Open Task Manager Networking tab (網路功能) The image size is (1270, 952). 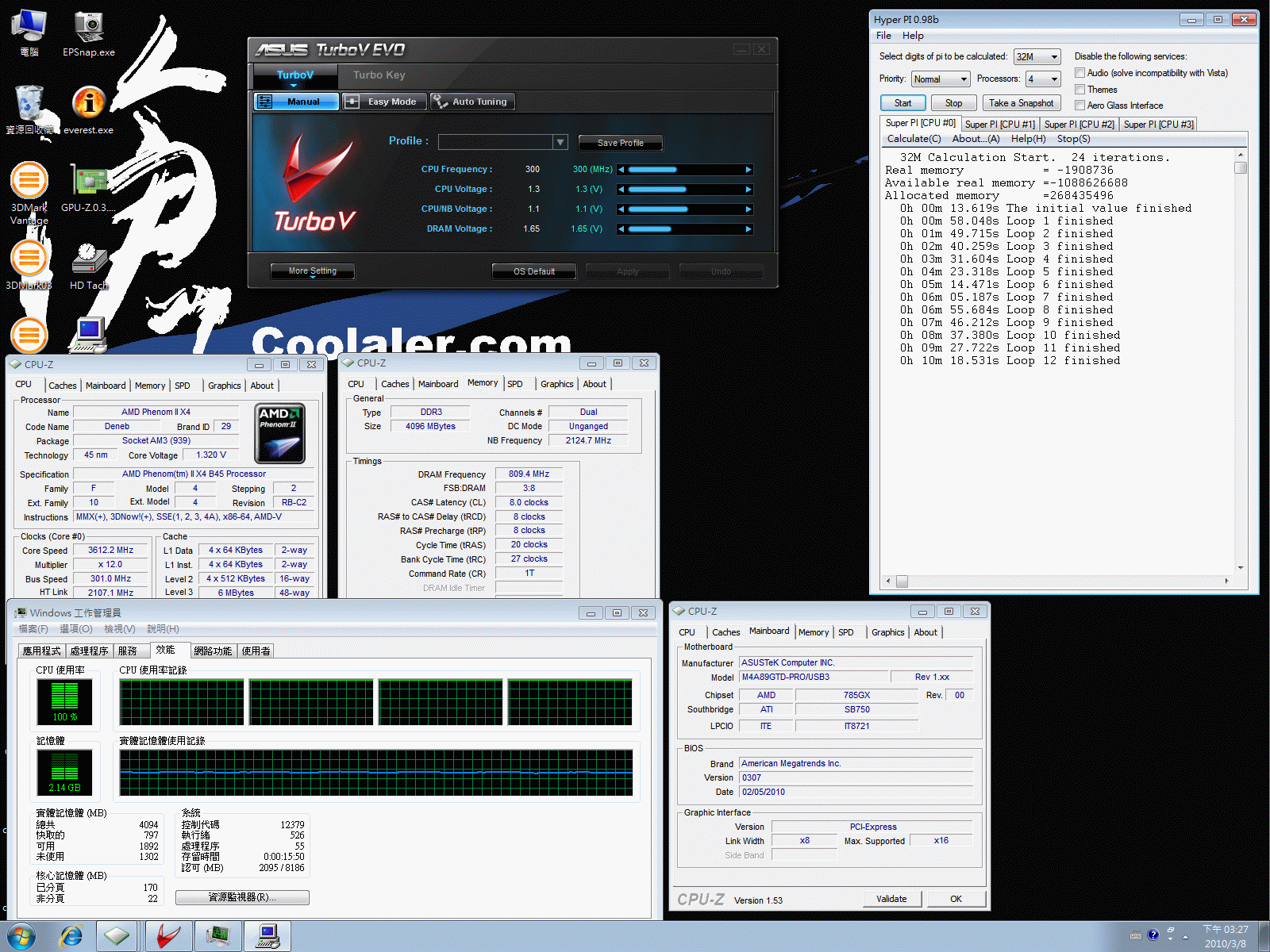(x=213, y=651)
